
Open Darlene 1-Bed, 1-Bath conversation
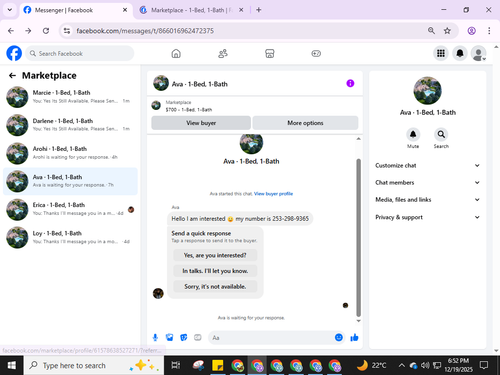click(70, 125)
